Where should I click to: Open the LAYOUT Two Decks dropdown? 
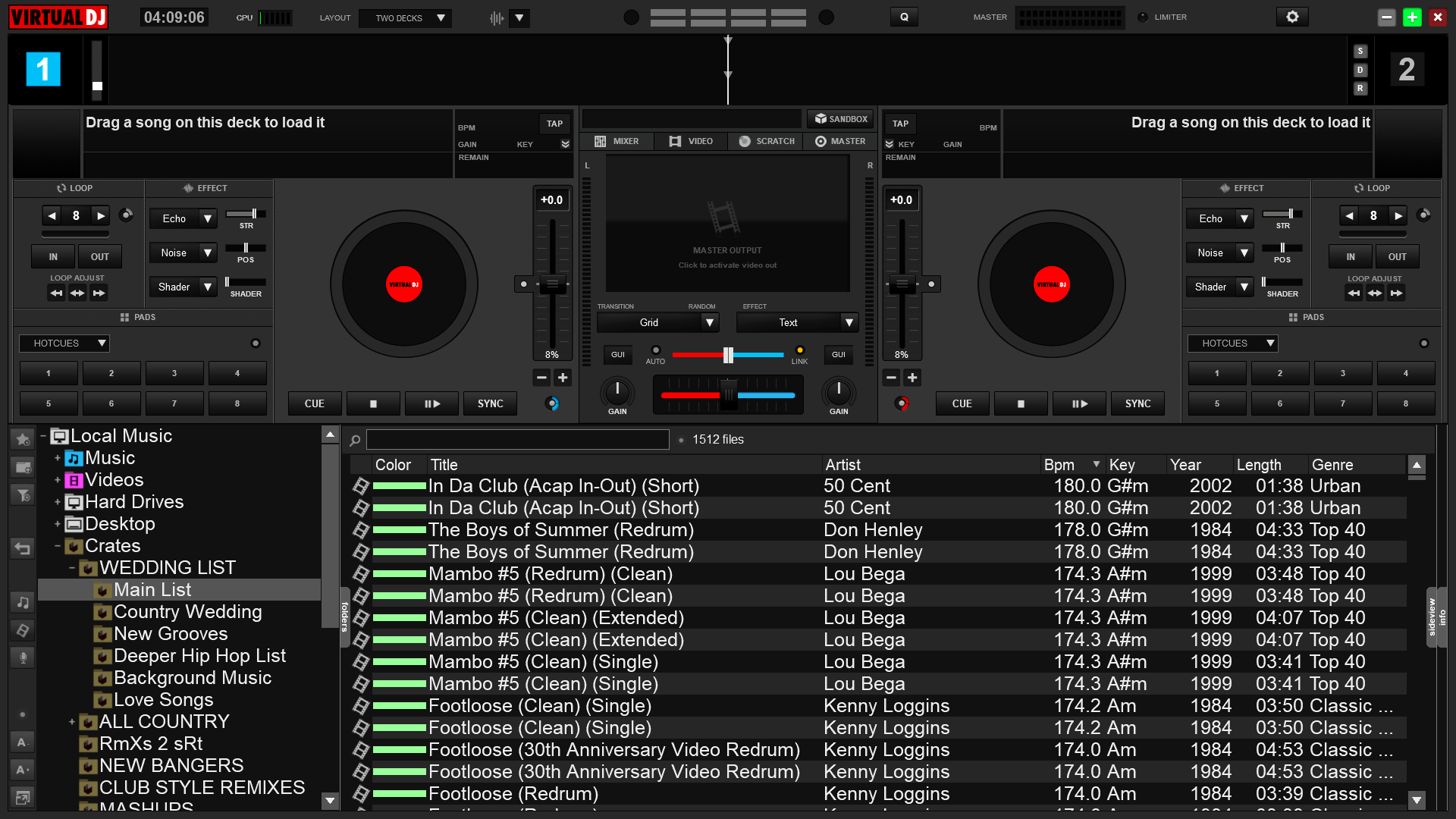(405, 17)
